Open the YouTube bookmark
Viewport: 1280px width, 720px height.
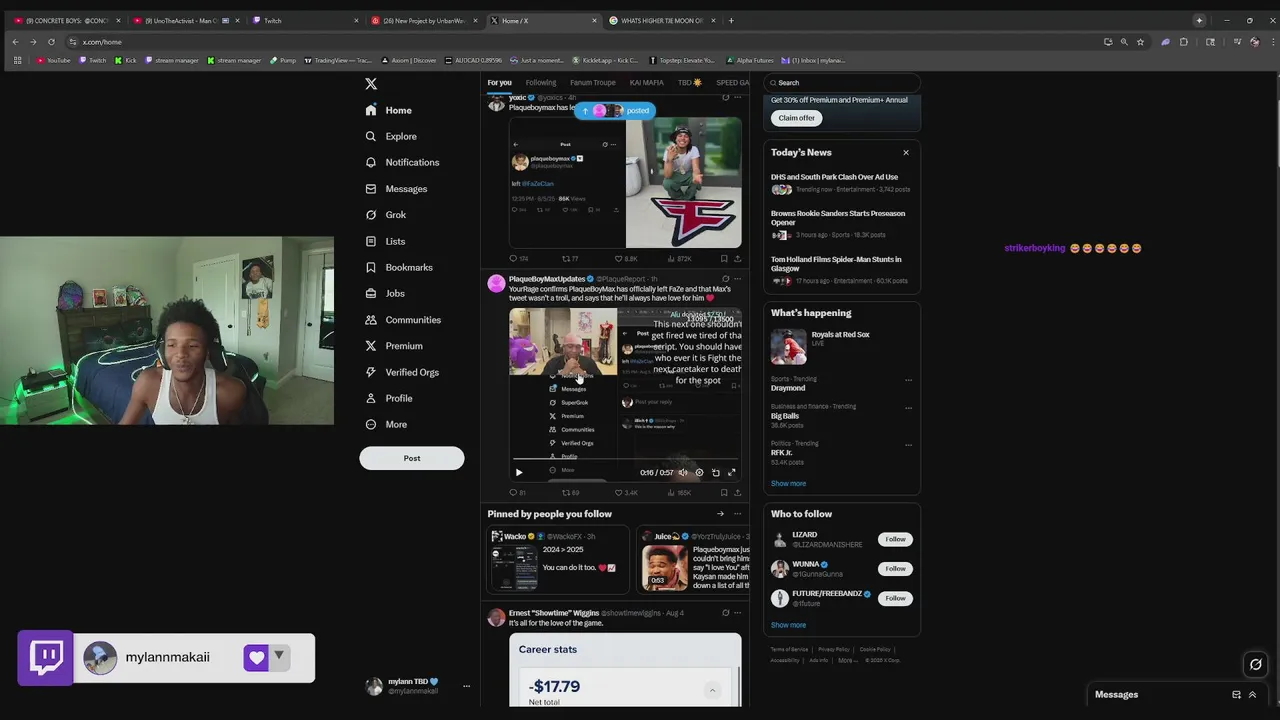(54, 60)
